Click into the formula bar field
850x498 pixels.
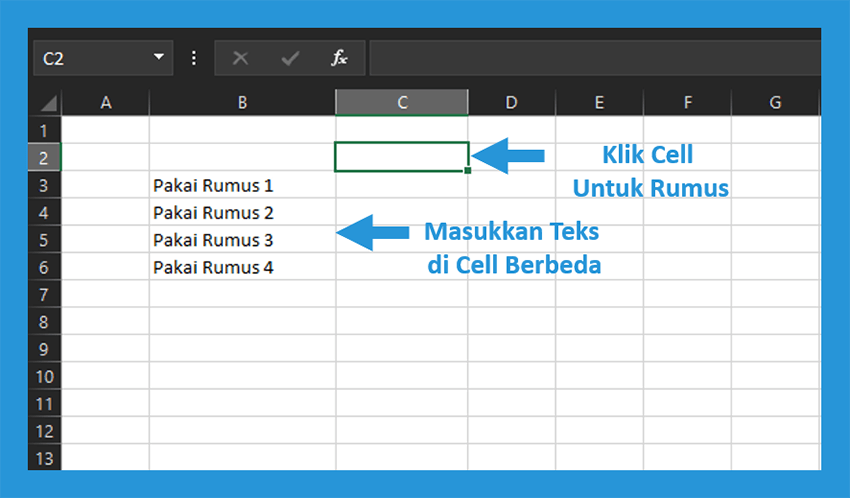click(595, 57)
